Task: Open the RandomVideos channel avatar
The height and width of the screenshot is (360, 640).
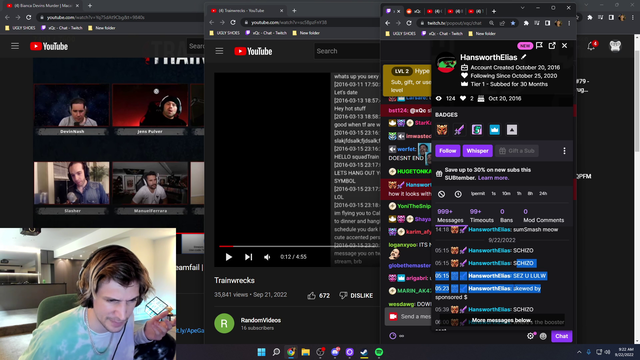Action: pos(224,323)
